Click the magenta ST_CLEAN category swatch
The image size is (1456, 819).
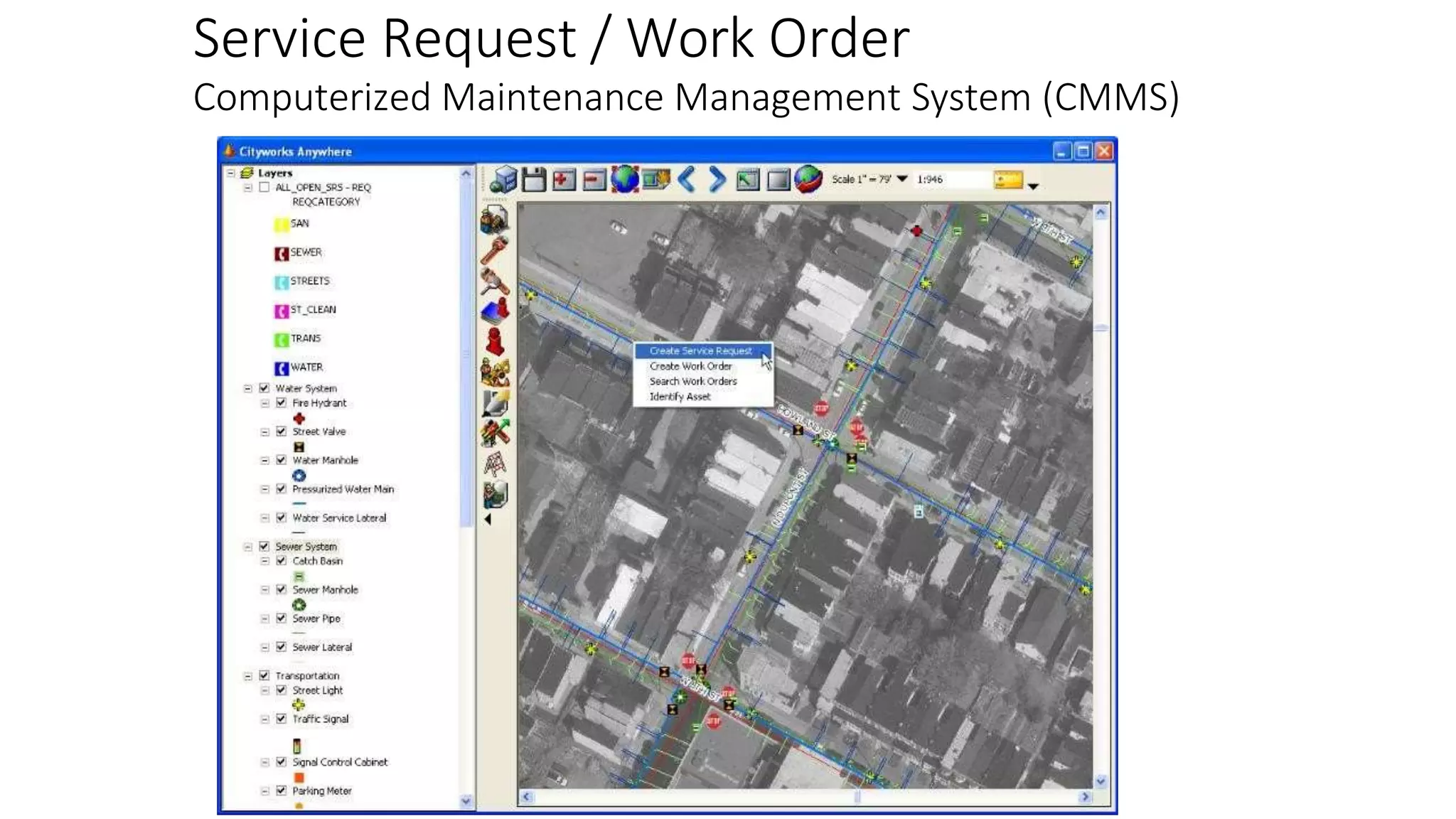click(282, 311)
